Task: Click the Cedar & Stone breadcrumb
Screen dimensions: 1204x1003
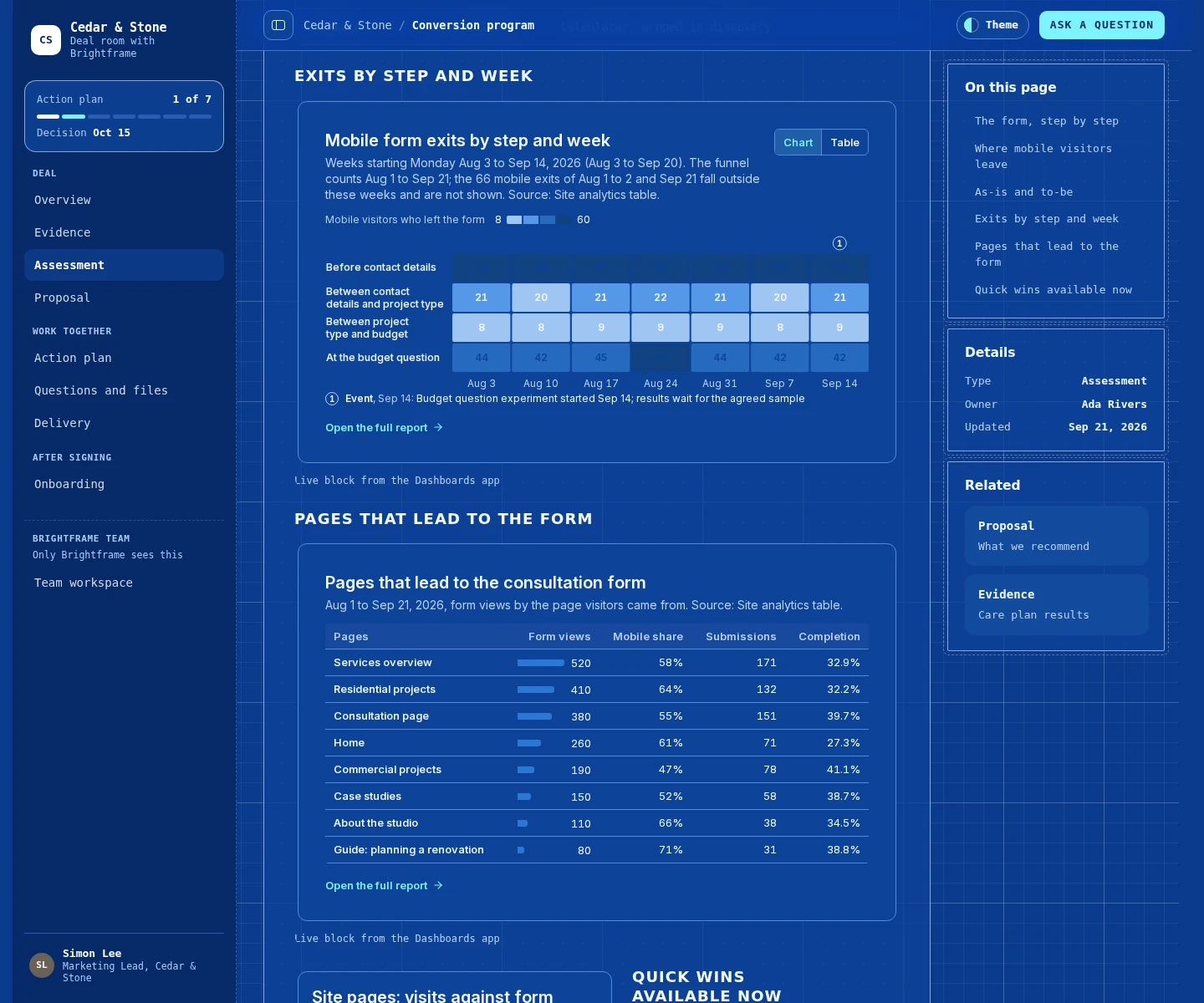Action: (347, 25)
